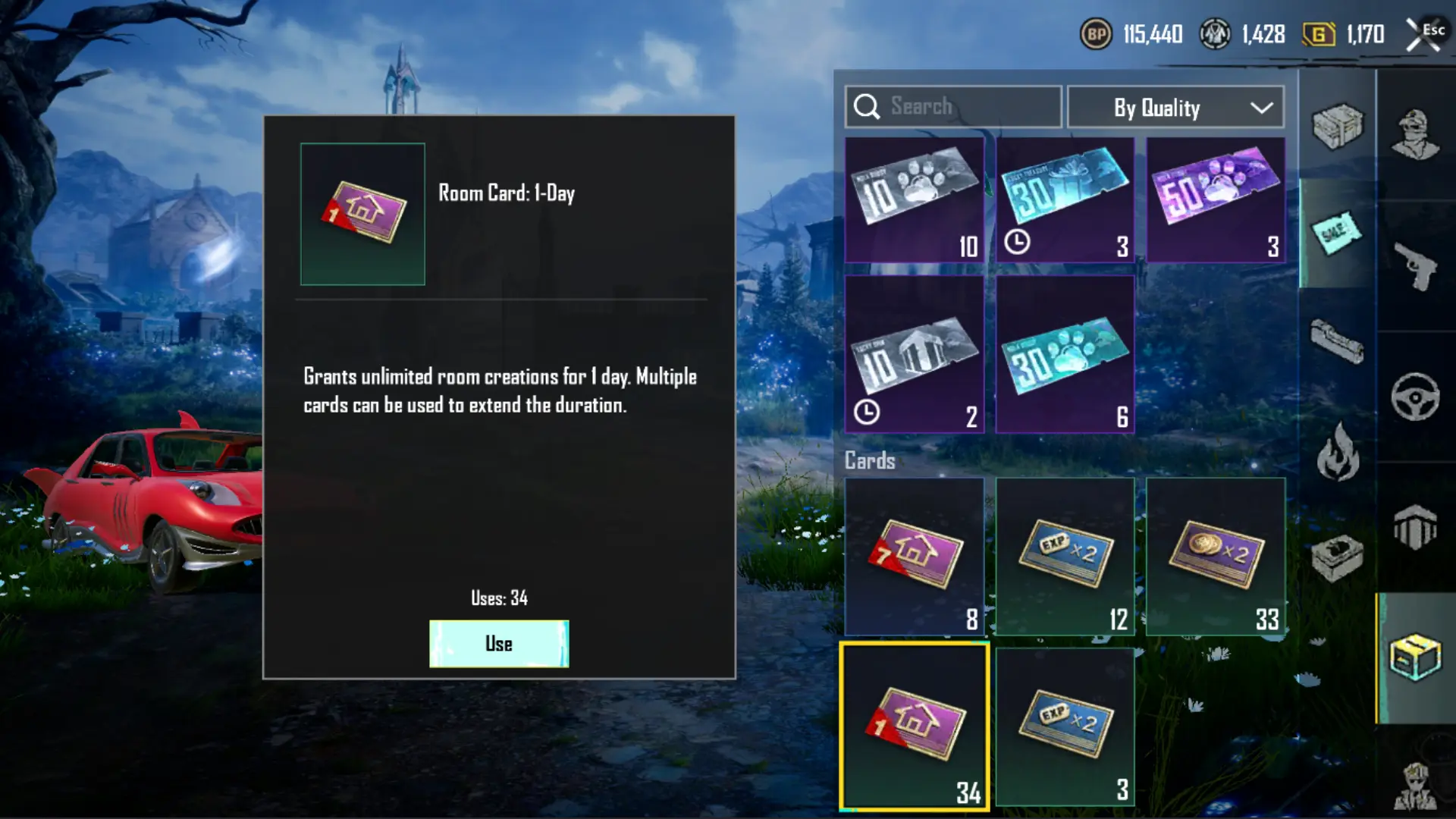Click the G-Coin currency icon
This screenshot has width=1456, height=819.
point(1319,34)
